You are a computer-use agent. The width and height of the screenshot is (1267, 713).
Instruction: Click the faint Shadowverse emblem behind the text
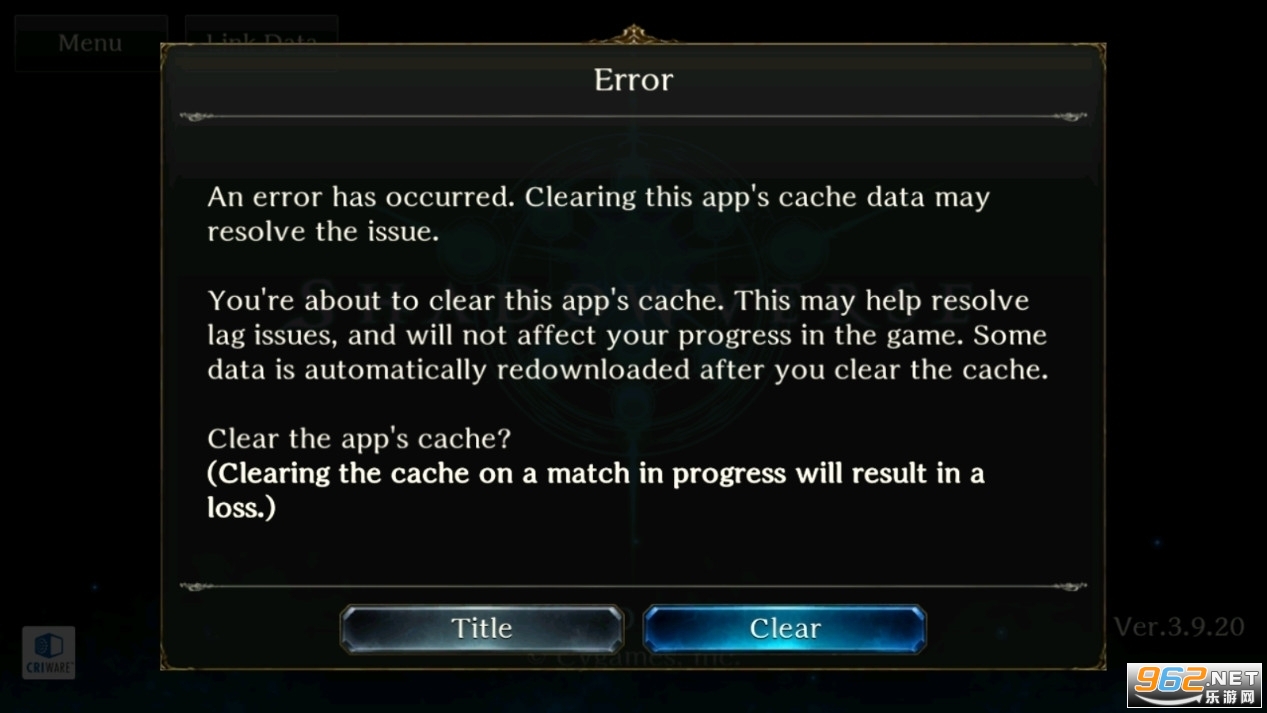point(633,290)
